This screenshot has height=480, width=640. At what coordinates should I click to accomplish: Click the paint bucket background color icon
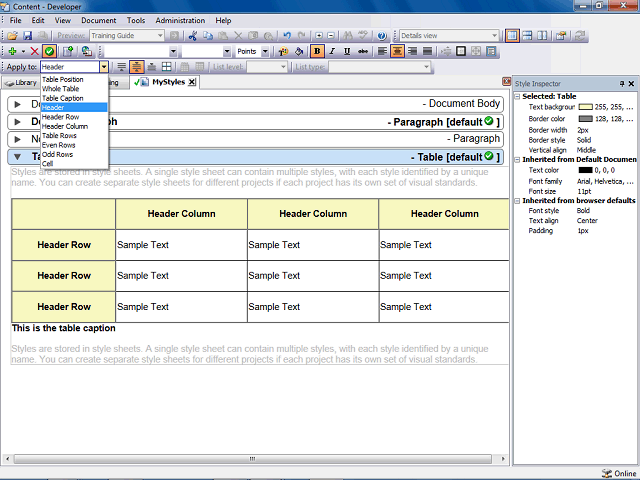click(x=299, y=51)
